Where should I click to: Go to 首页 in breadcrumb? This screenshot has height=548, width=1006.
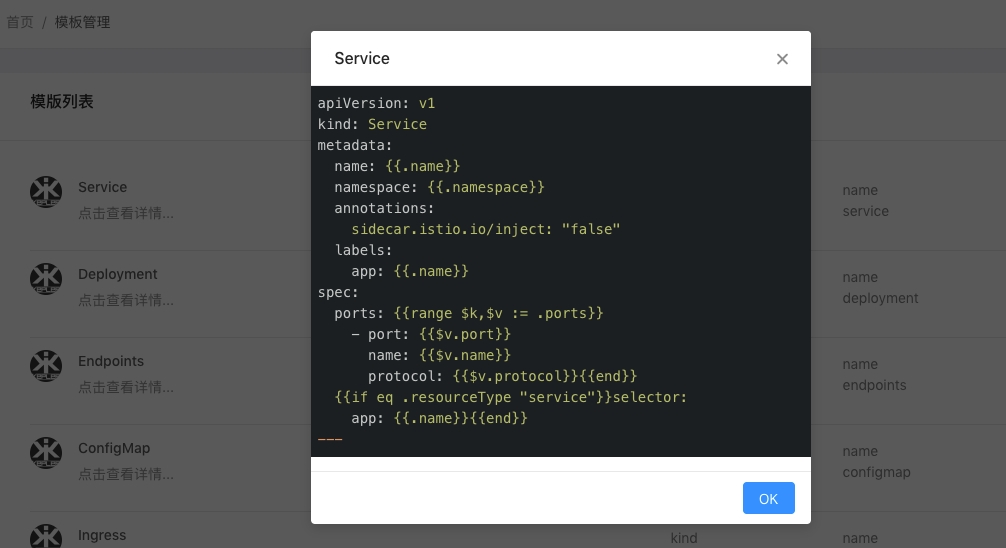click(x=20, y=22)
